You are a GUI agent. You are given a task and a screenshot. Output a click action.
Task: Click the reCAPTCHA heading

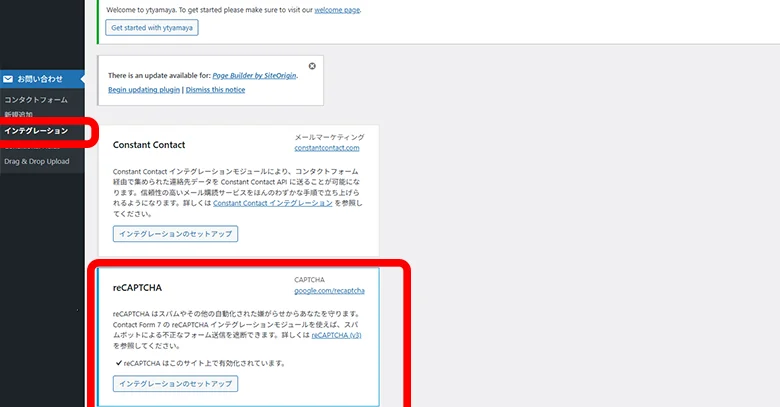(137, 288)
